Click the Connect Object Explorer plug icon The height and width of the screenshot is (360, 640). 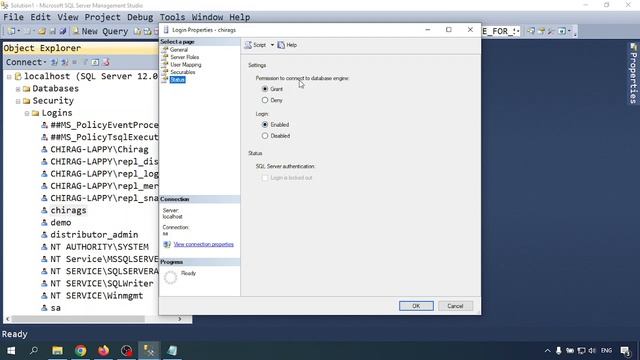54,62
